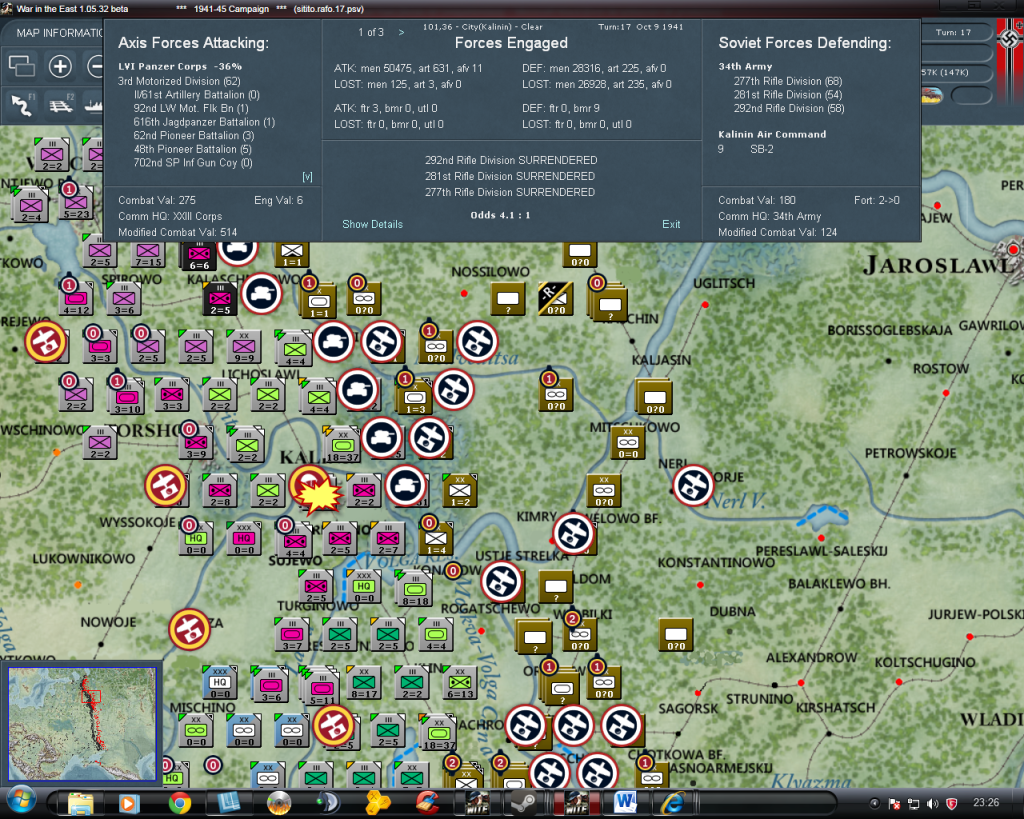Select the unit counter labeled 8=17
The height and width of the screenshot is (819, 1024).
364,682
